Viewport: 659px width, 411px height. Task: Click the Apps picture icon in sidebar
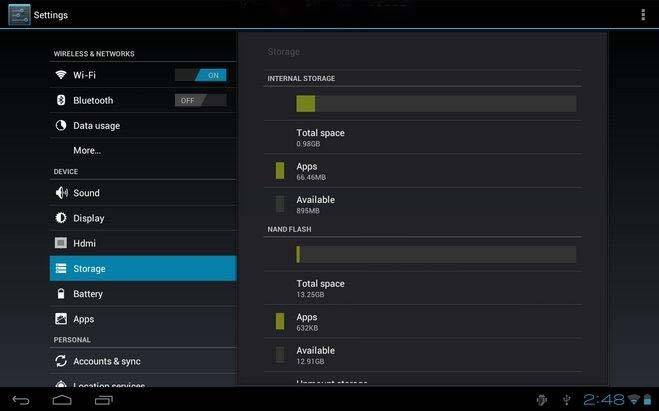tap(61, 319)
